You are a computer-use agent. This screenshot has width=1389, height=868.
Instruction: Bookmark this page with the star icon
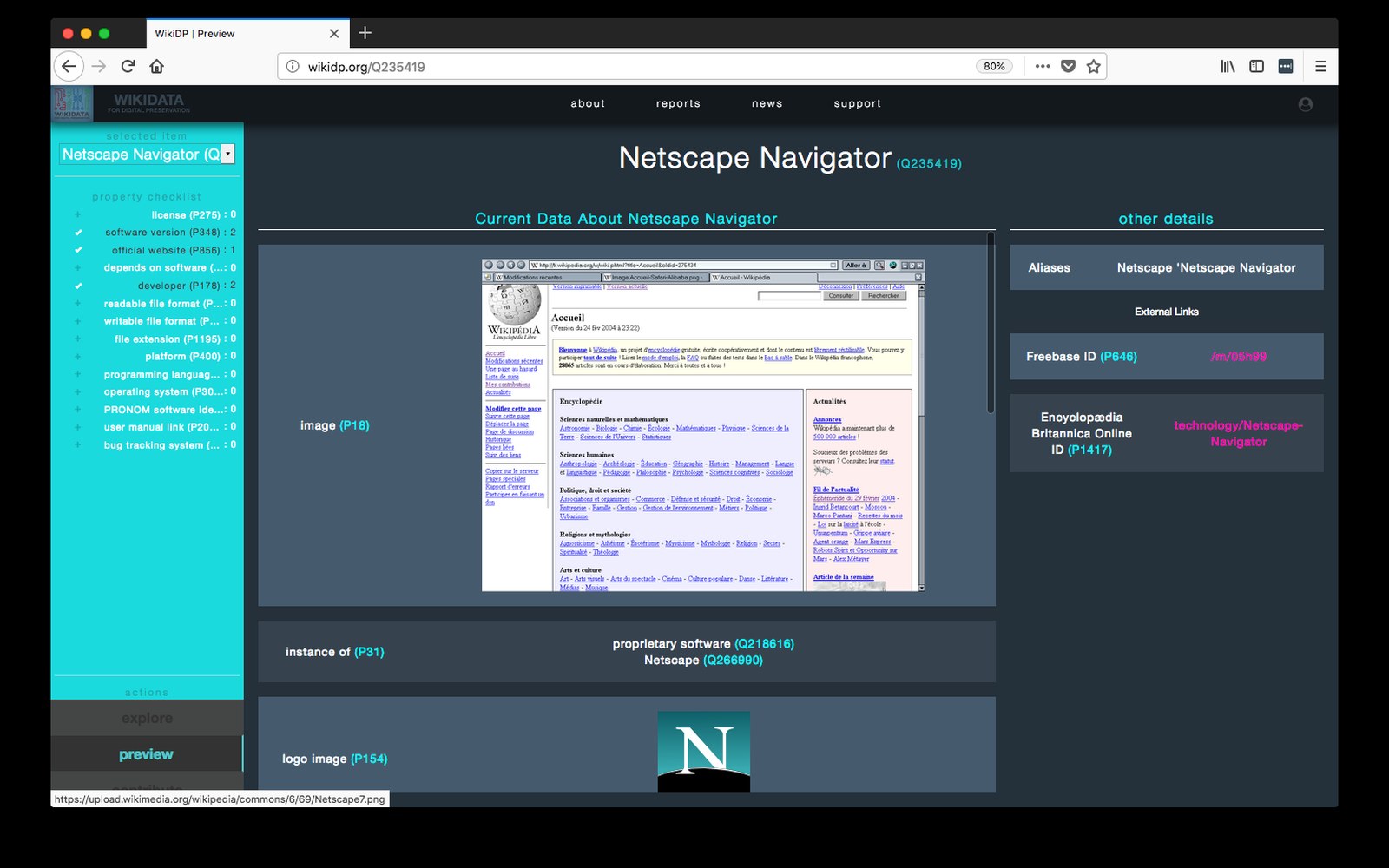(1093, 66)
